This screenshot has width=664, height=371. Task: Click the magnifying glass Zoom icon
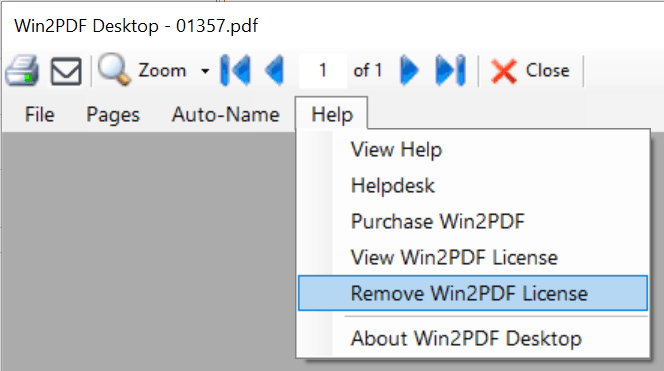point(114,70)
